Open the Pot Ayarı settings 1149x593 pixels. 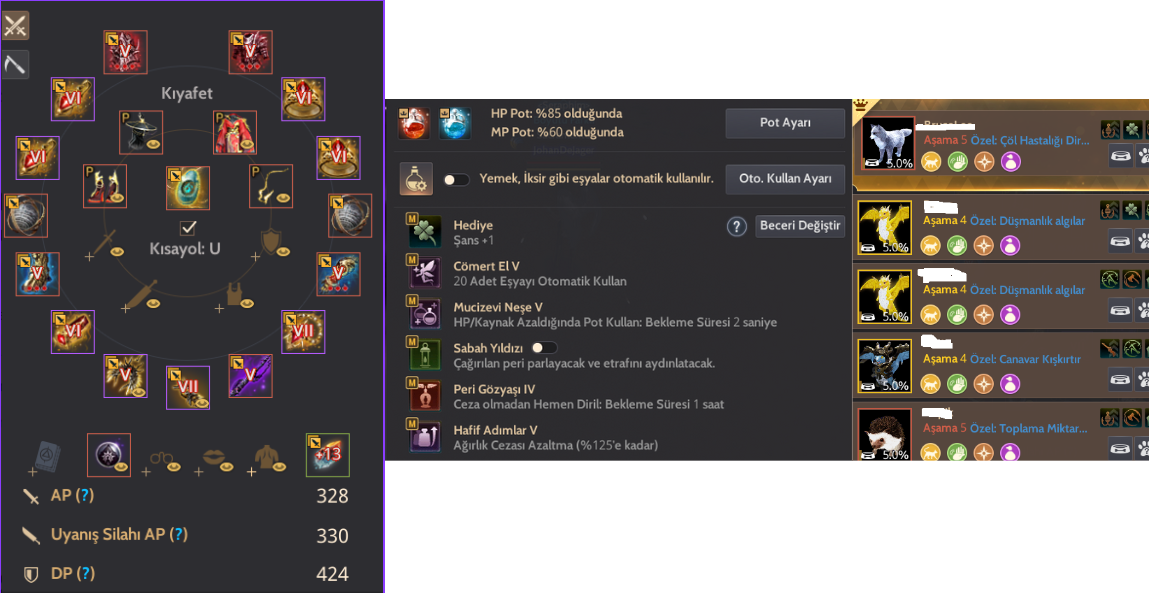[x=785, y=123]
